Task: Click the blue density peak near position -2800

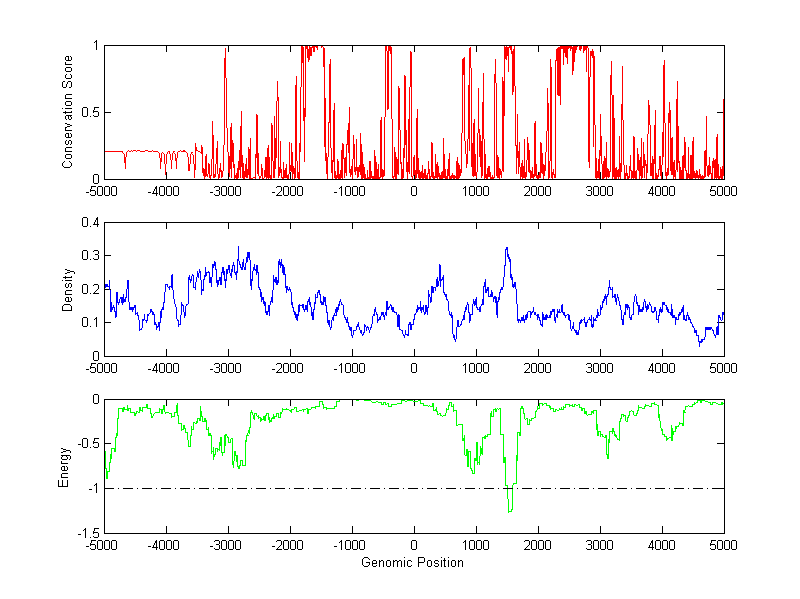Action: pyautogui.click(x=238, y=248)
